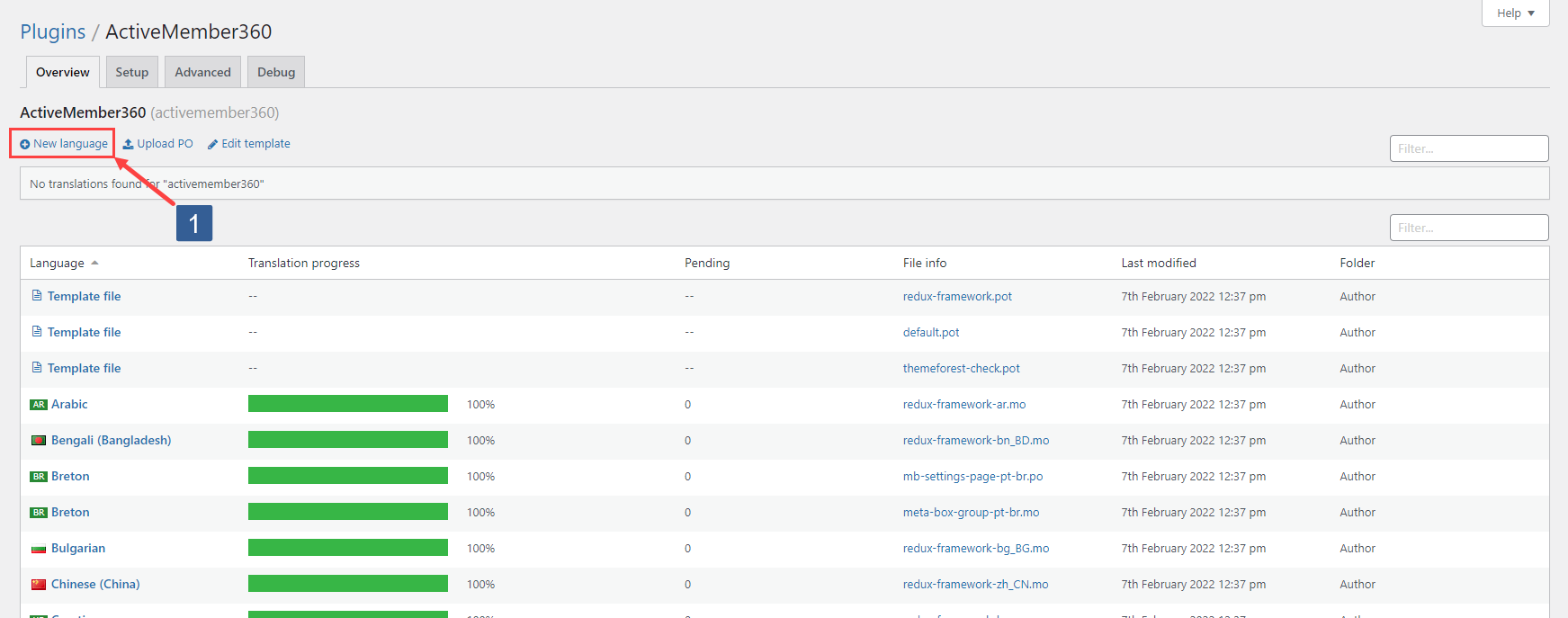Click the top Filter input field
The image size is (1568, 618).
[x=1468, y=148]
